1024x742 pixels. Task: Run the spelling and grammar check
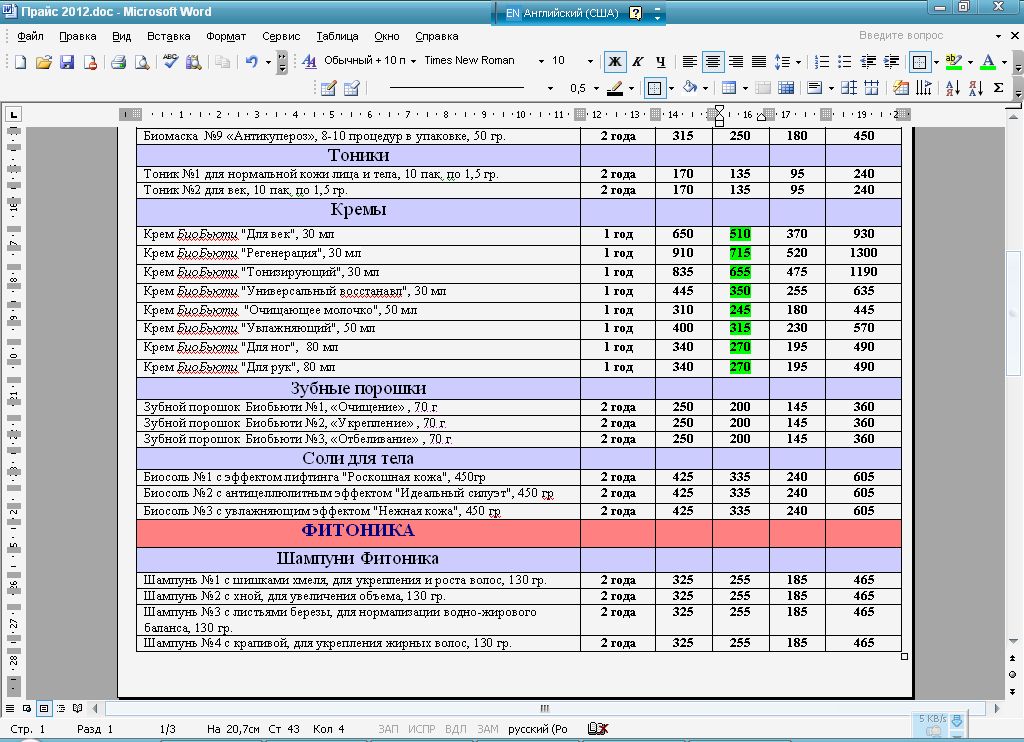pyautogui.click(x=170, y=62)
